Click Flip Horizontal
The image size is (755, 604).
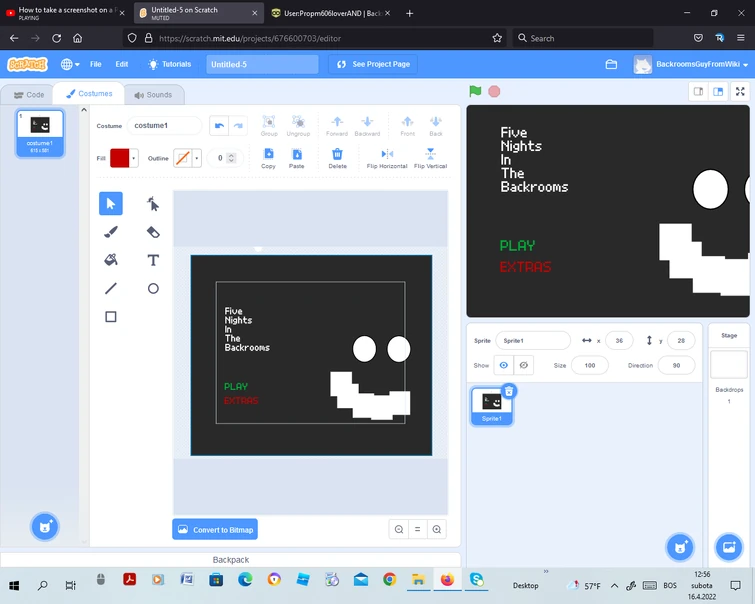(387, 158)
